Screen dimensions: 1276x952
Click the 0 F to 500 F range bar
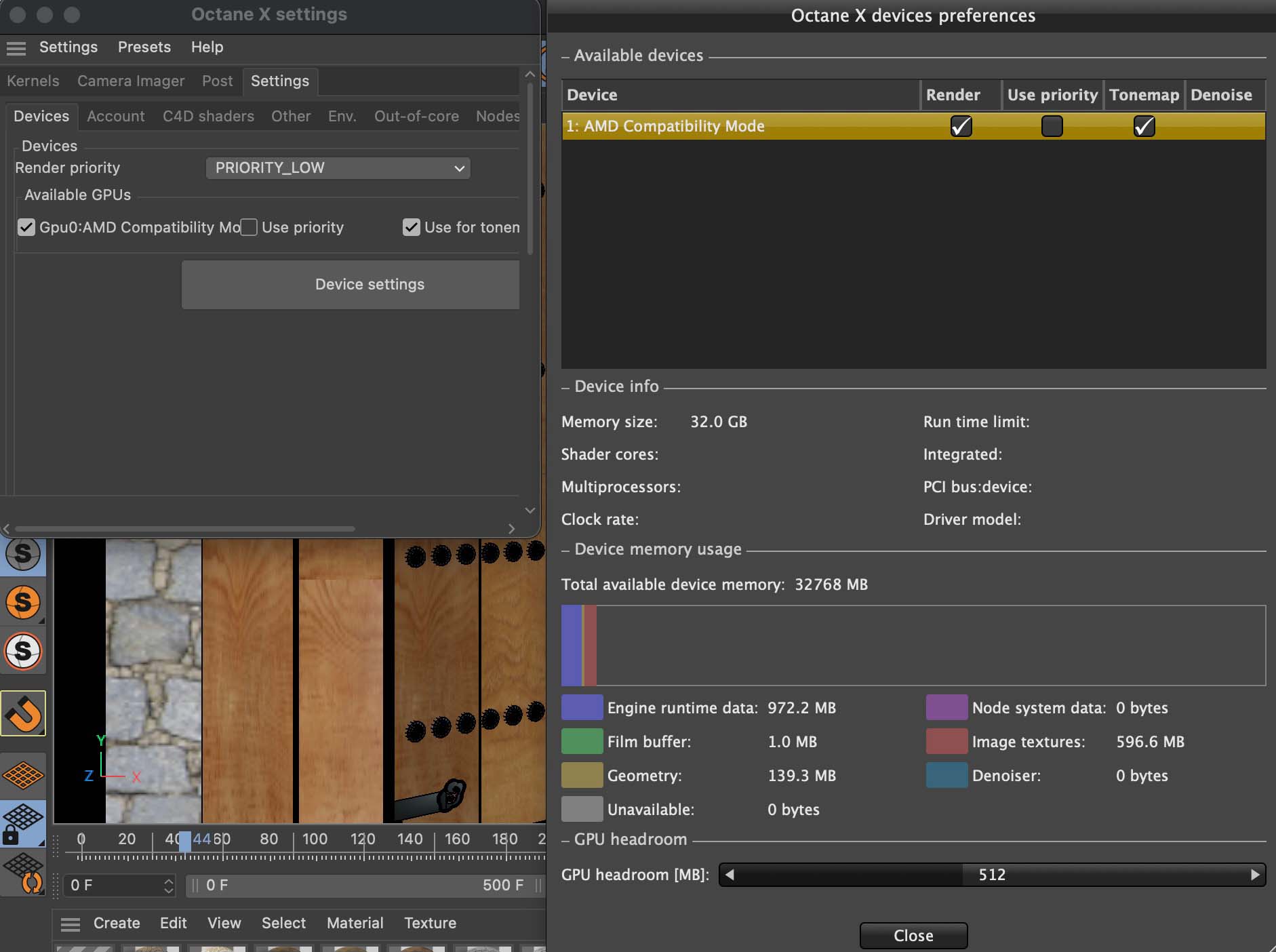point(365,886)
